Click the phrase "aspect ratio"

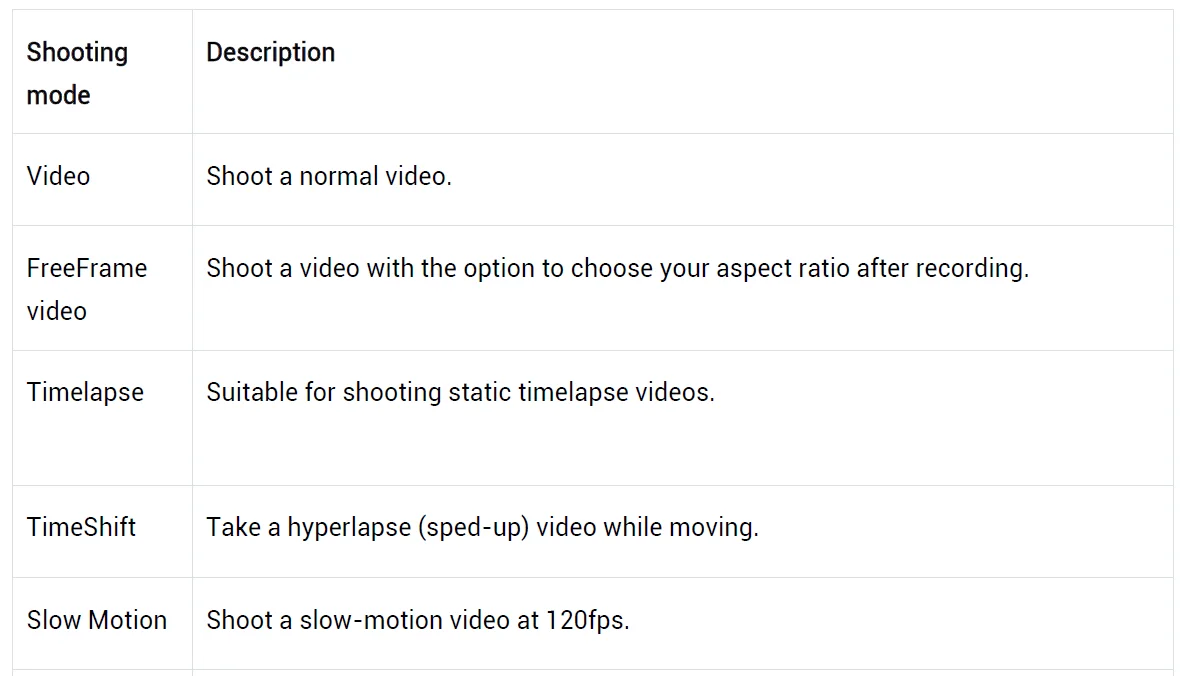(783, 268)
